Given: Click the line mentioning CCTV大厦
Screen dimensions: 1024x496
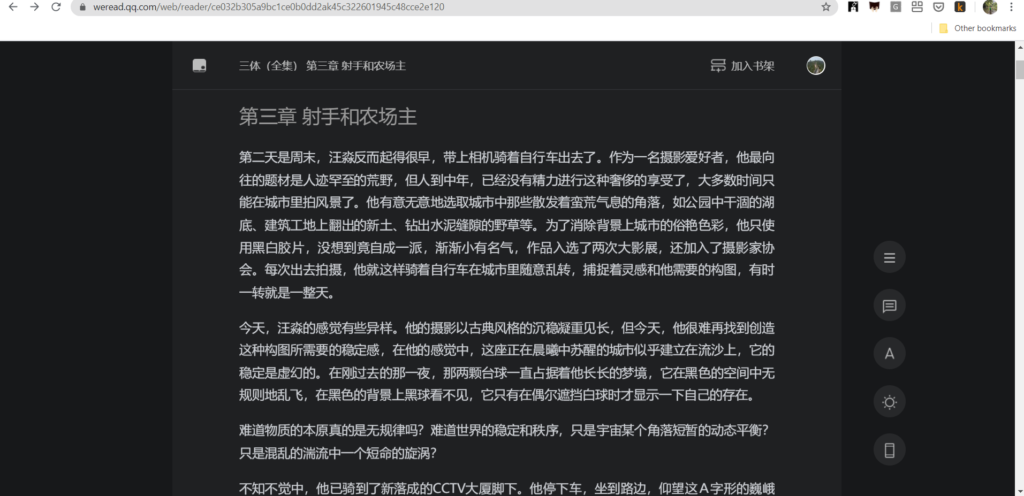Looking at the screenshot, I should [x=507, y=488].
